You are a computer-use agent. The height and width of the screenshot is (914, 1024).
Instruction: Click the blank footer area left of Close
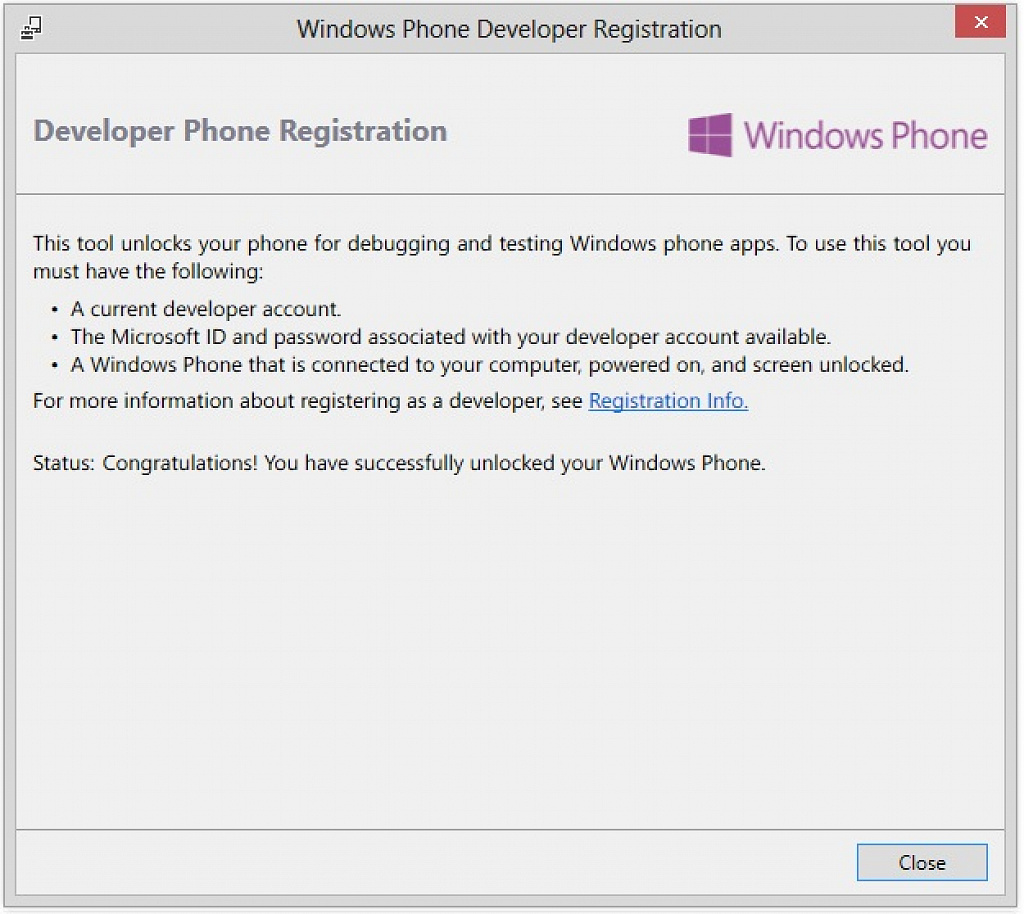431,862
